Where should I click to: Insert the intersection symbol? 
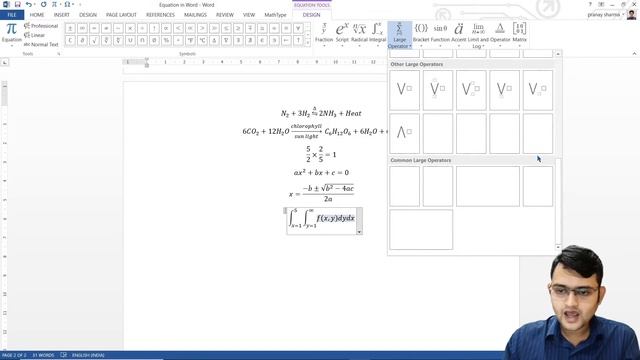tap(142, 40)
